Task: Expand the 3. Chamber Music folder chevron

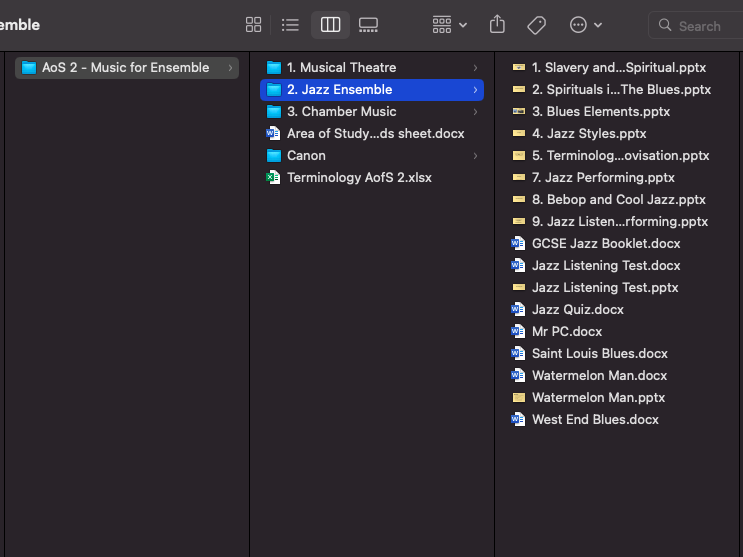Action: [x=475, y=112]
